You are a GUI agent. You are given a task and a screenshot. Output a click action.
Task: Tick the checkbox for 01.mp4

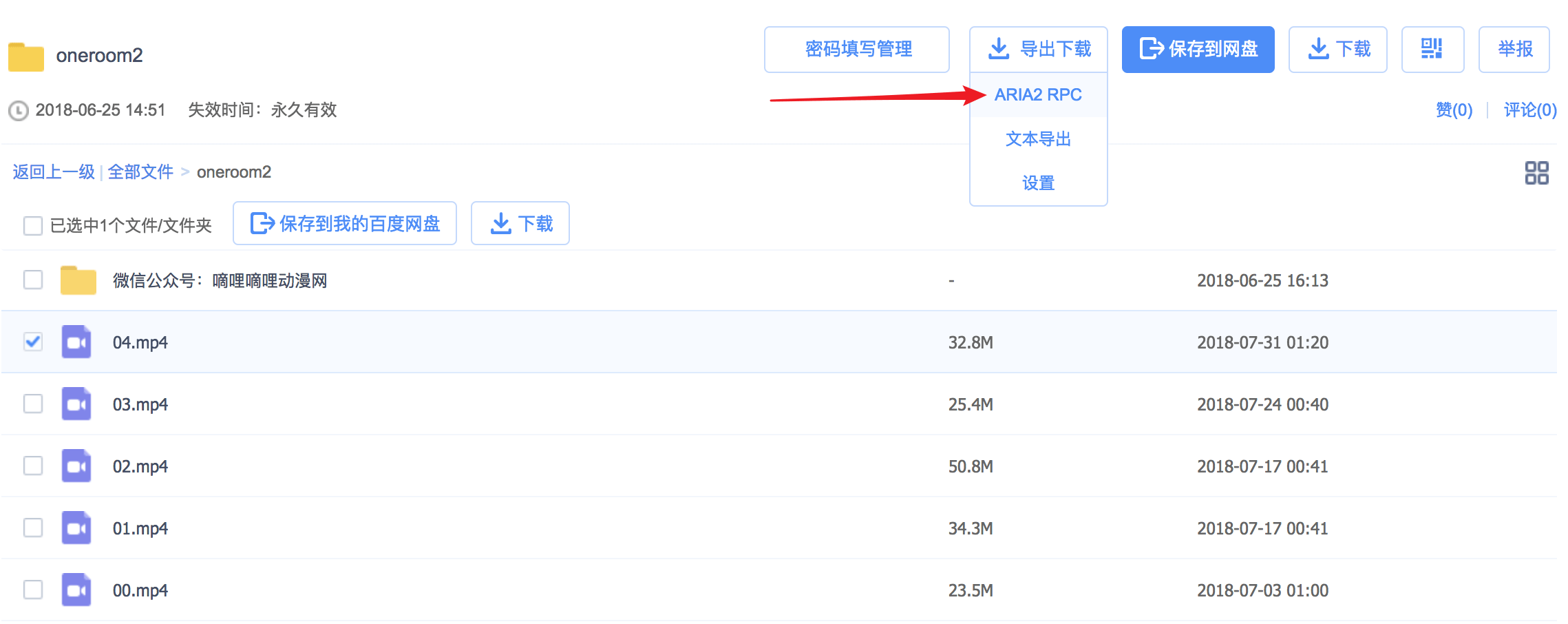coord(33,528)
